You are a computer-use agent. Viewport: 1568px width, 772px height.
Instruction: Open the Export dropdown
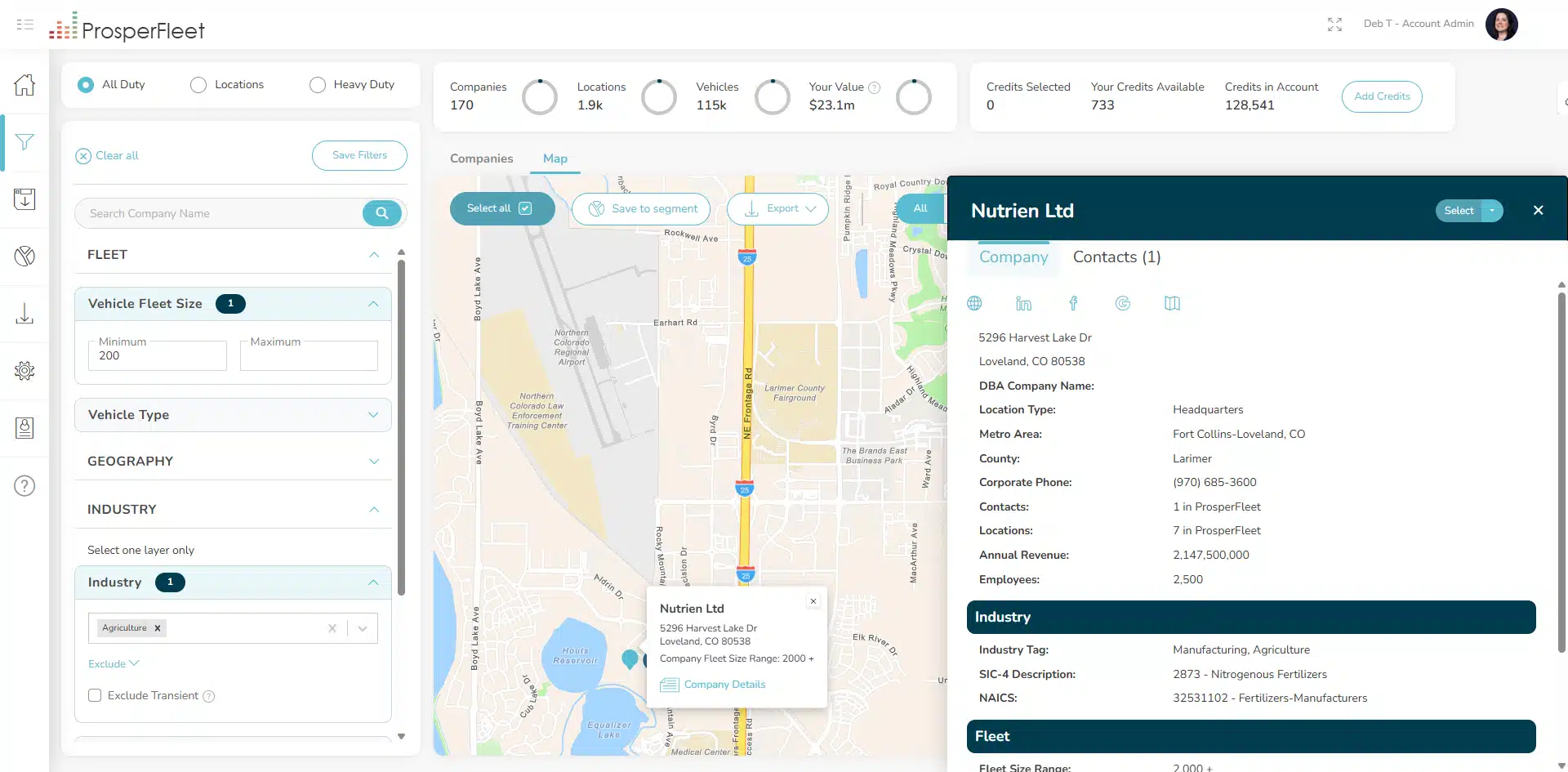(x=777, y=208)
